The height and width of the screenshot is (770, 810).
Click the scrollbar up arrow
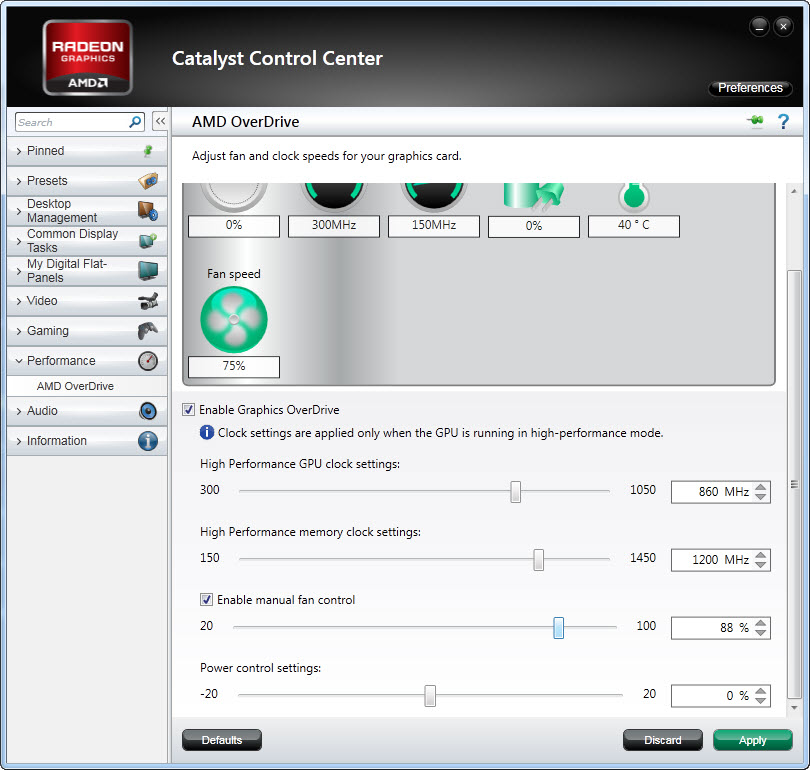point(794,191)
